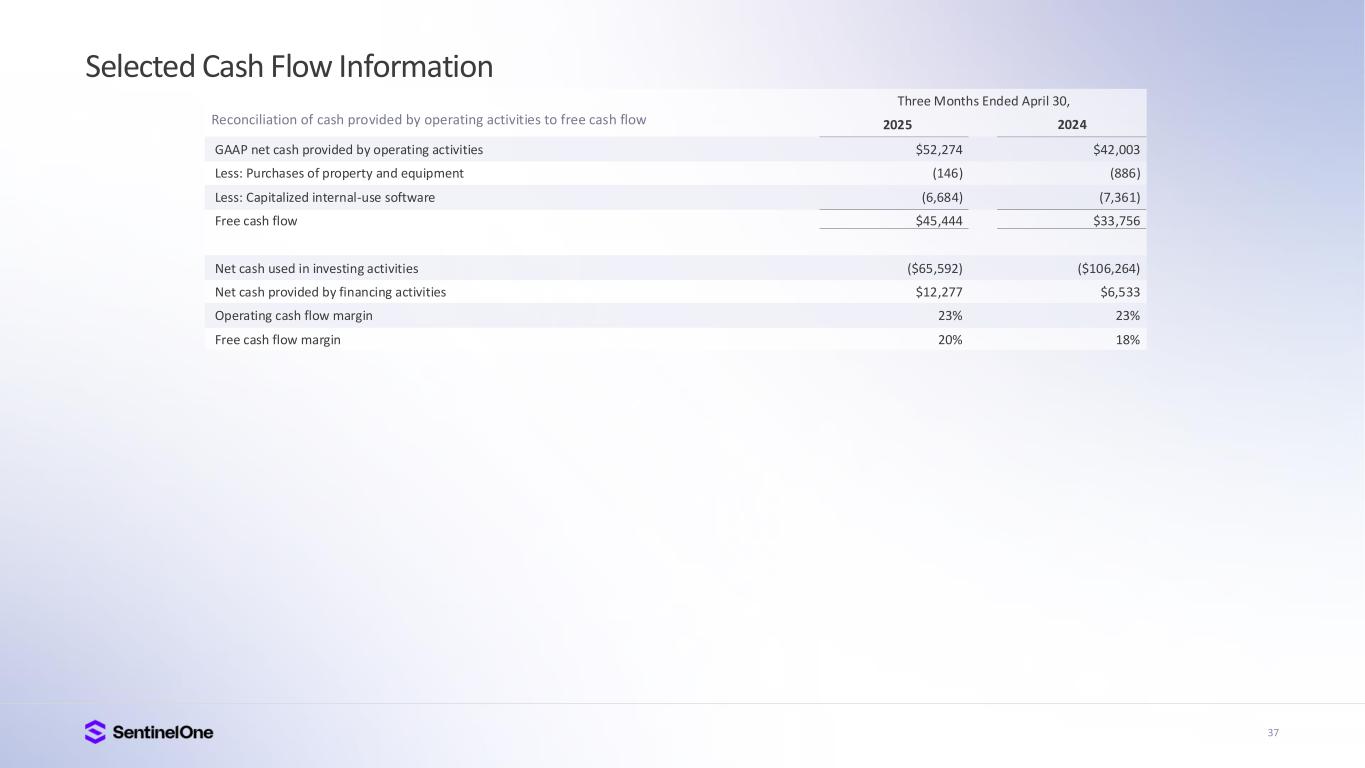Click the $42,003 operating cash value
This screenshot has height=768, width=1365.
(1115, 150)
